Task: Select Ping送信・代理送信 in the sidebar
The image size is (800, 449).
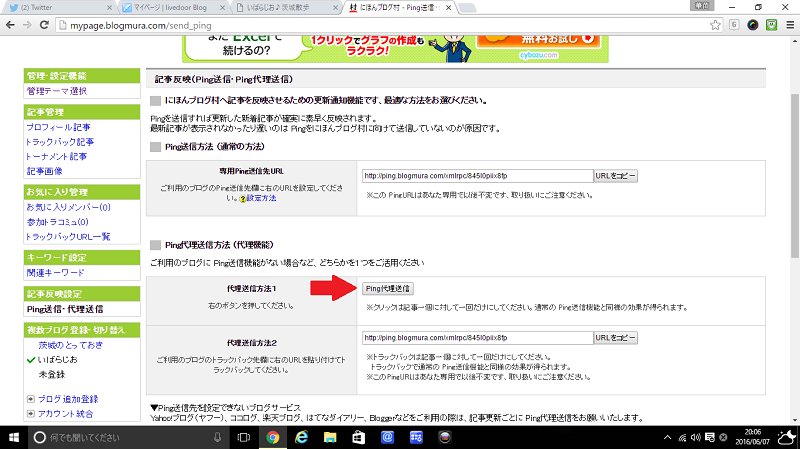Action: 65,309
